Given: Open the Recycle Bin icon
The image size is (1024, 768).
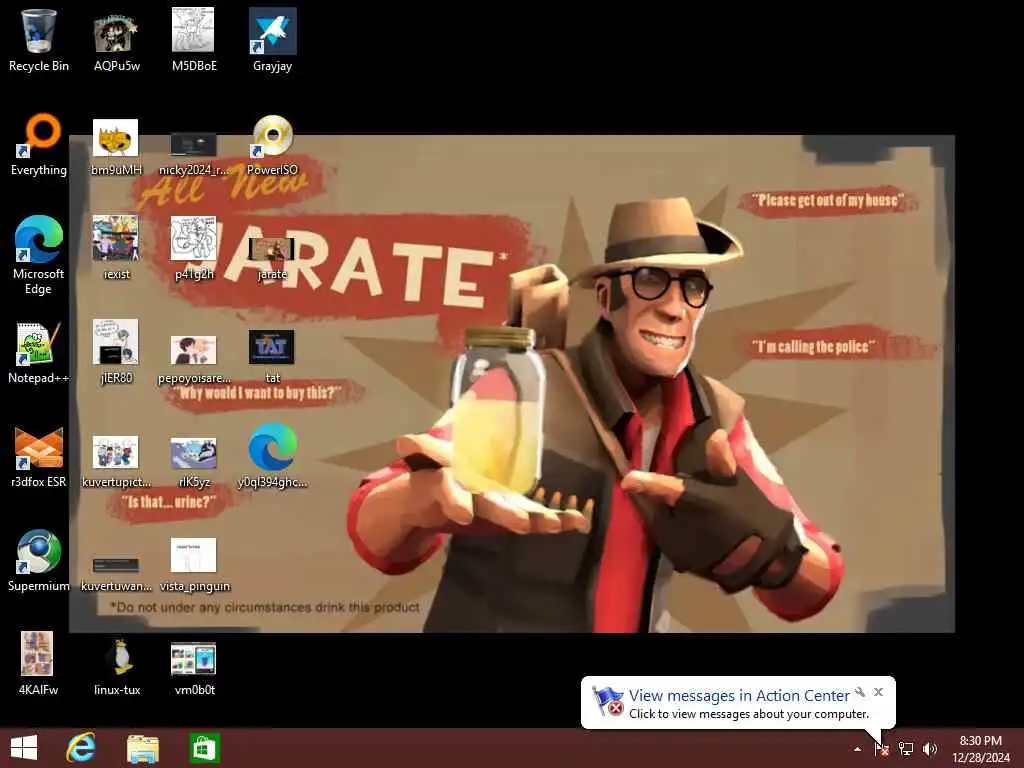Looking at the screenshot, I should (39, 39).
